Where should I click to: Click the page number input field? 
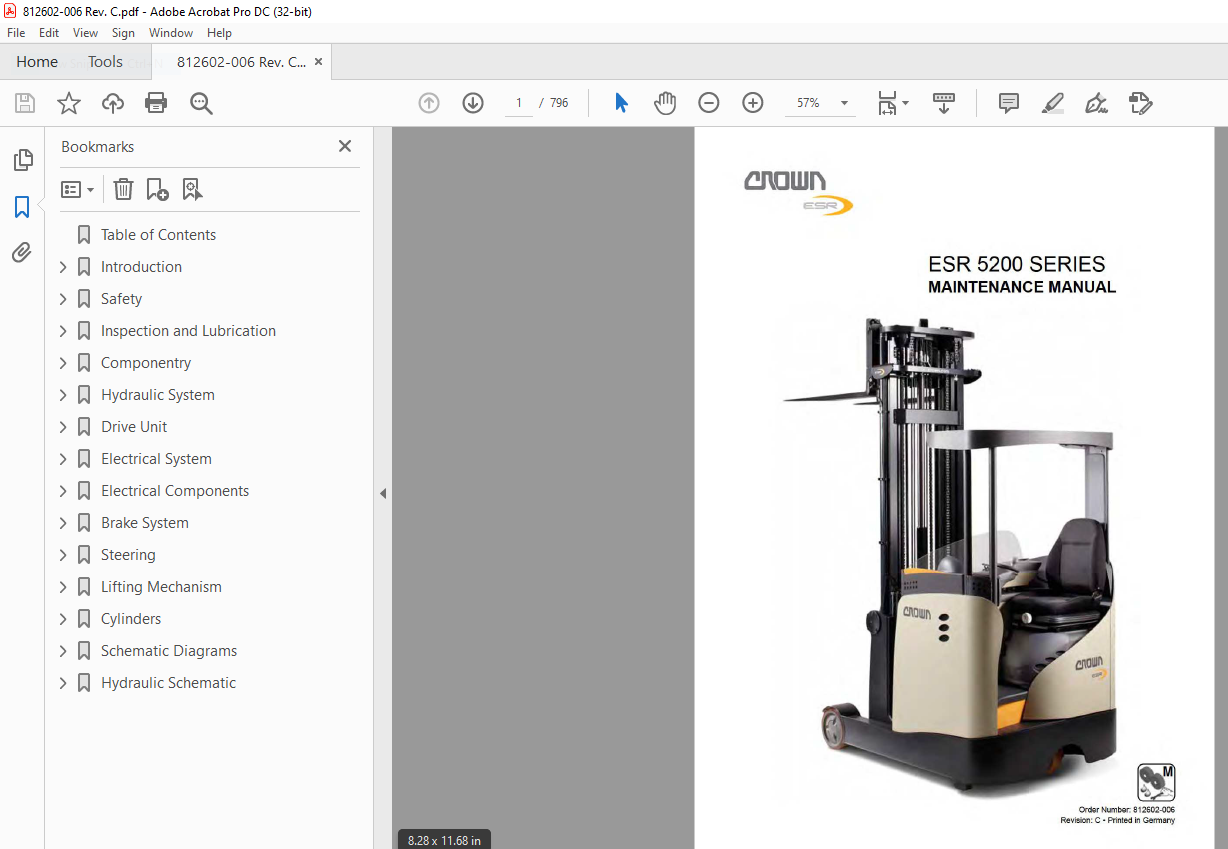(518, 103)
